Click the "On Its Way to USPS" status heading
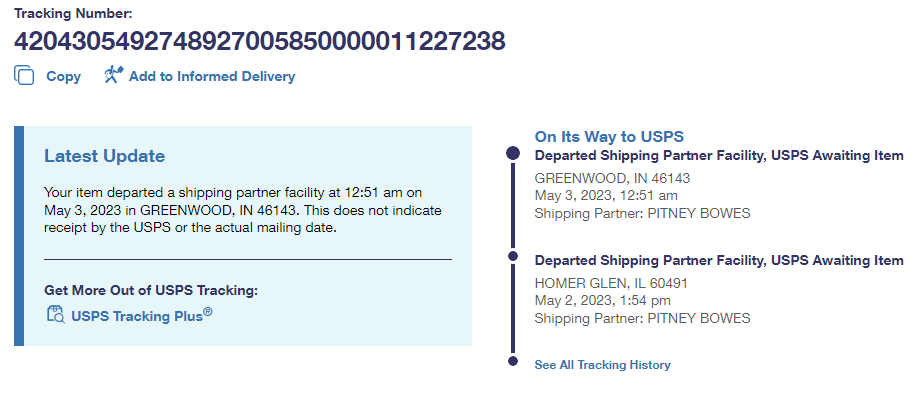This screenshot has height=400, width=918. pyautogui.click(x=609, y=137)
